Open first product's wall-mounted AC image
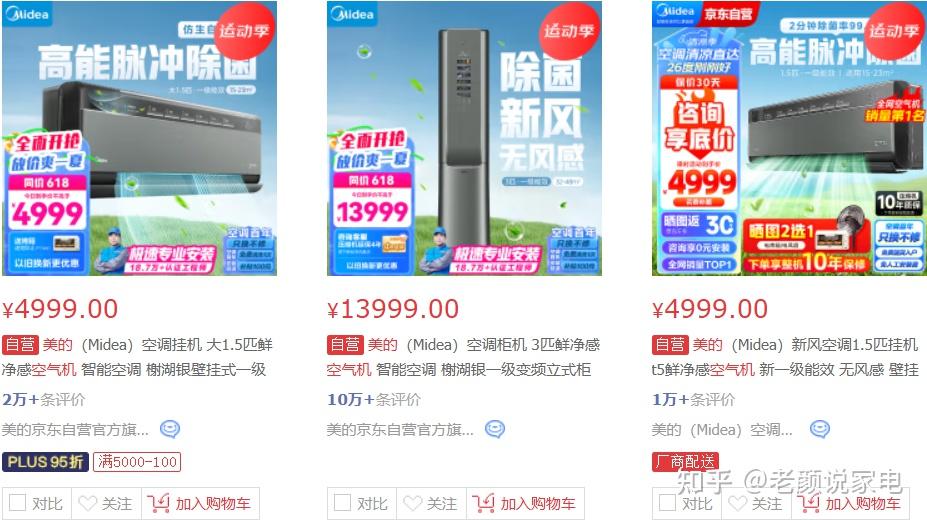 click(140, 138)
